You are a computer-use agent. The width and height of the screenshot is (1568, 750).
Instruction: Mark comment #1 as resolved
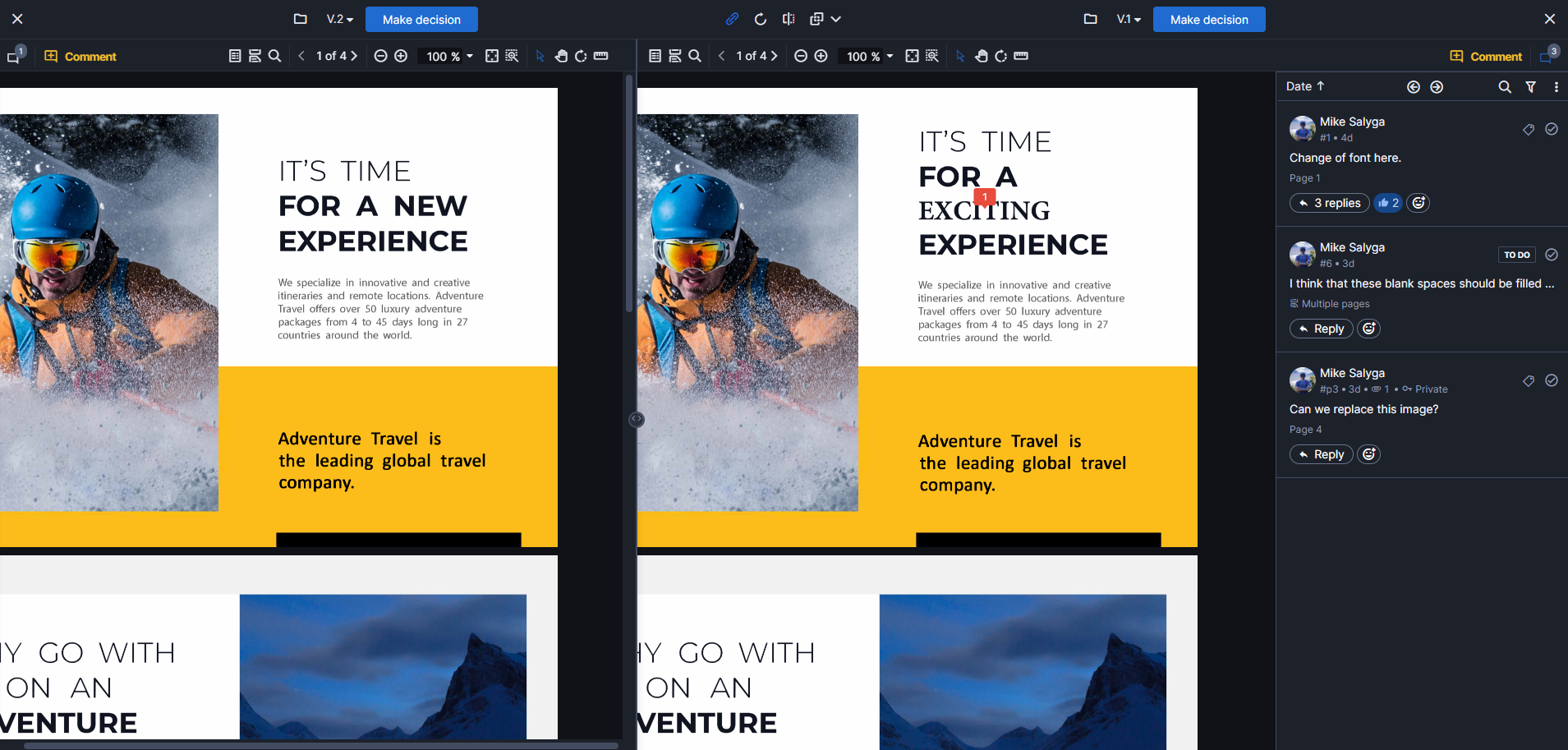pos(1552,129)
